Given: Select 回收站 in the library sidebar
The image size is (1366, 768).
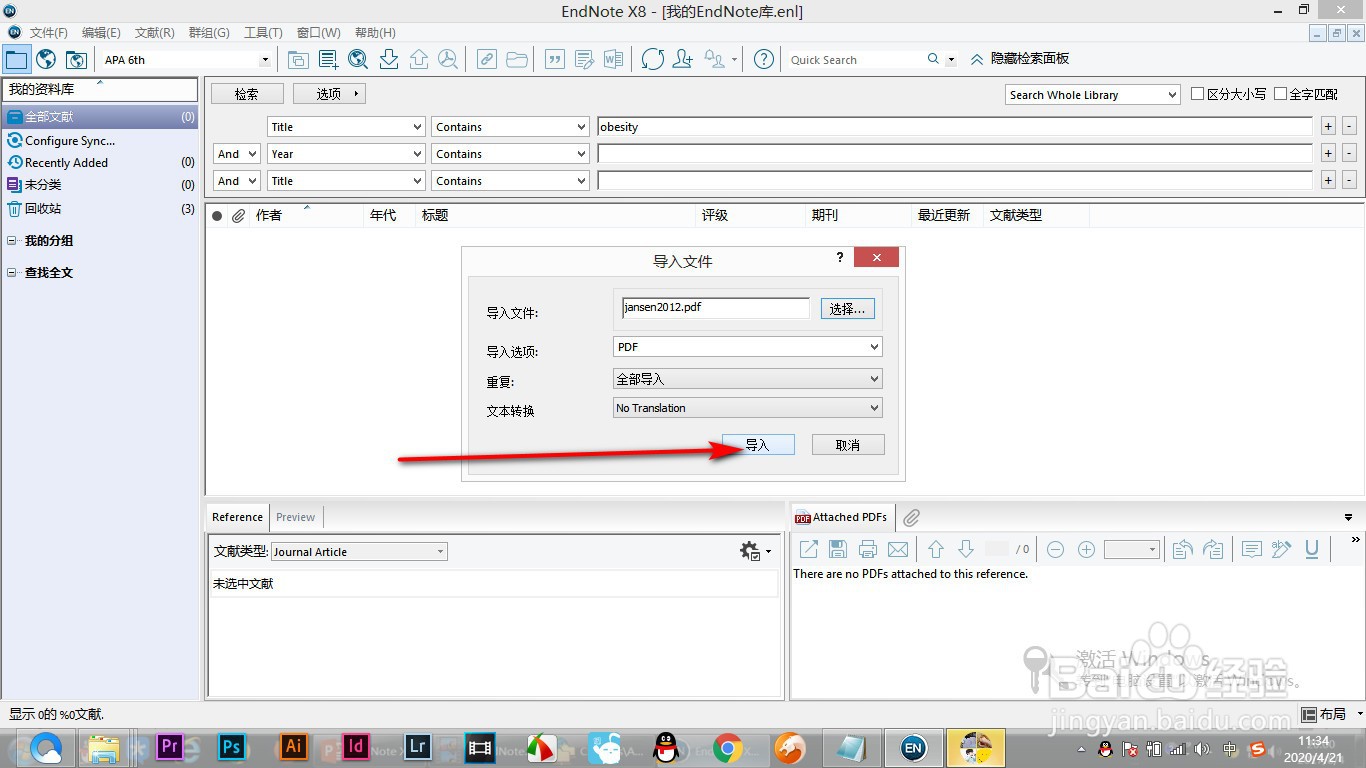Looking at the screenshot, I should [x=100, y=209].
